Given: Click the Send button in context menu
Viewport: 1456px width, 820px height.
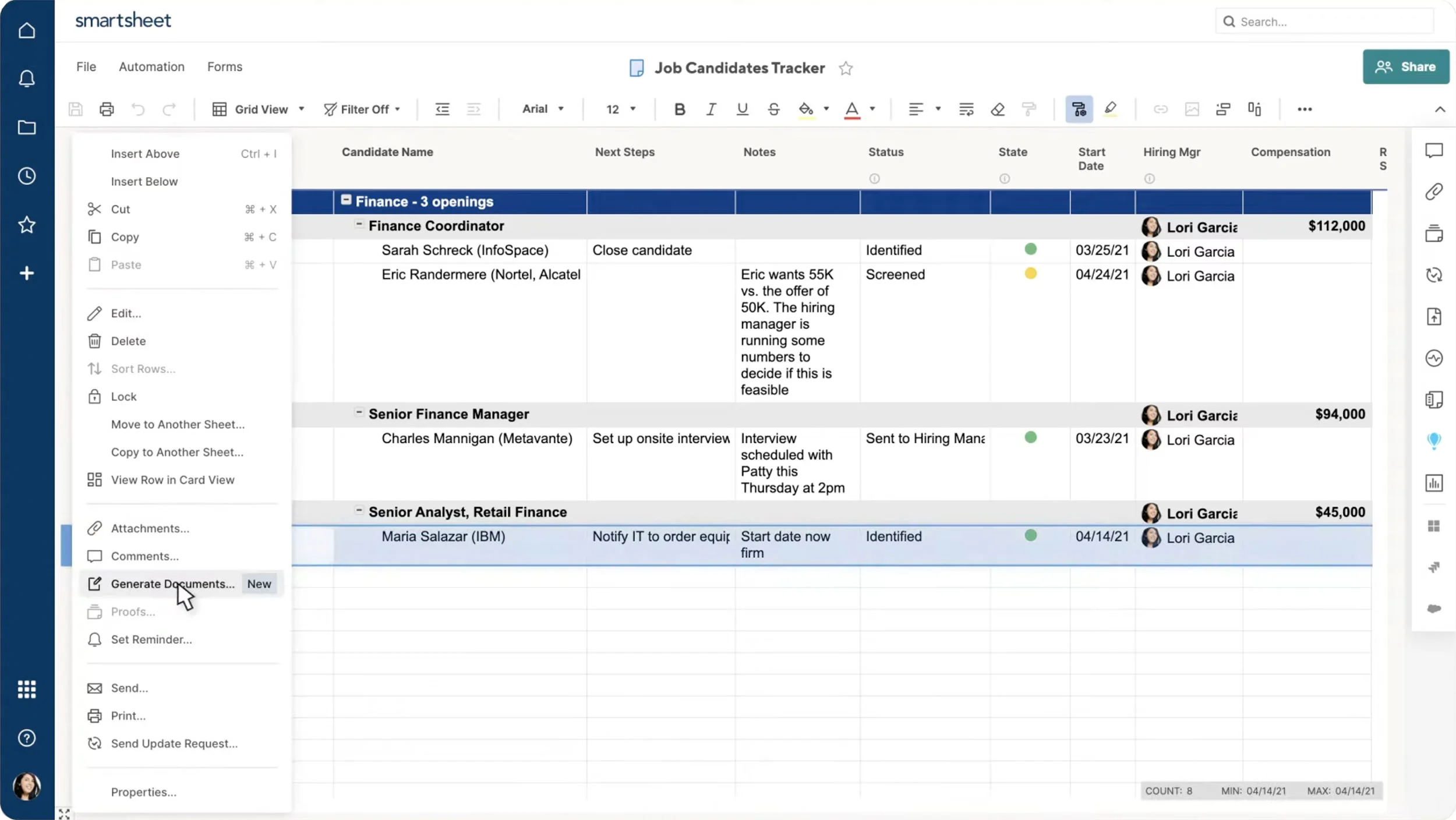Looking at the screenshot, I should (128, 688).
